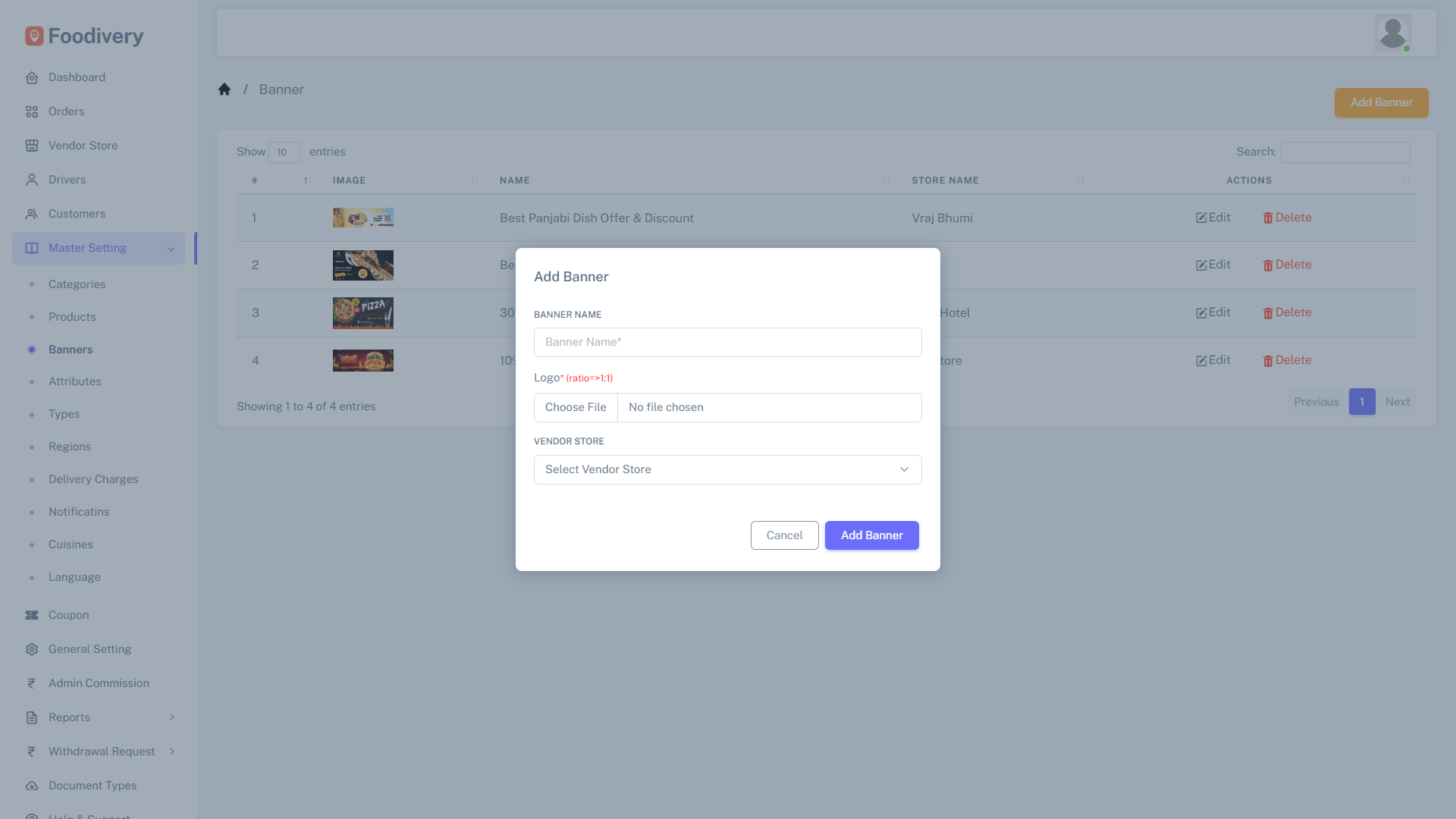Click Cancel to dismiss the dialog
1456x819 pixels.
(784, 535)
